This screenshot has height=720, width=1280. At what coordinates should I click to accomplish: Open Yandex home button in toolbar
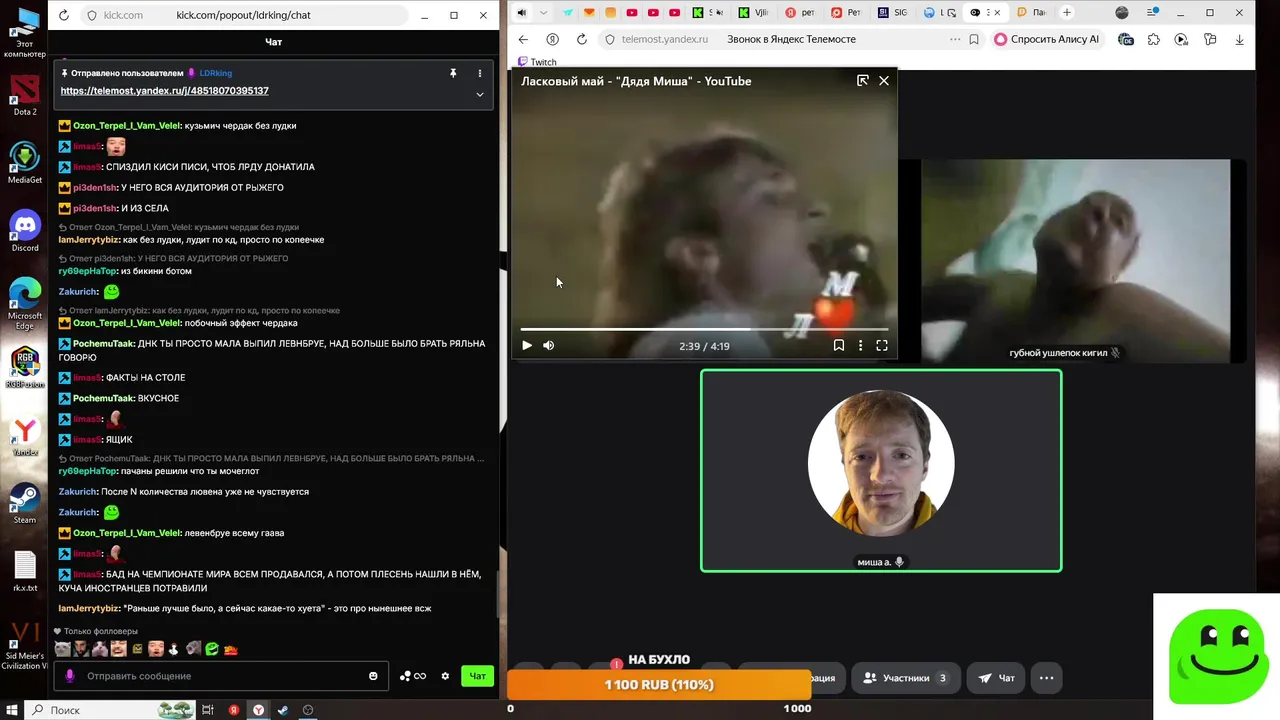[552, 39]
